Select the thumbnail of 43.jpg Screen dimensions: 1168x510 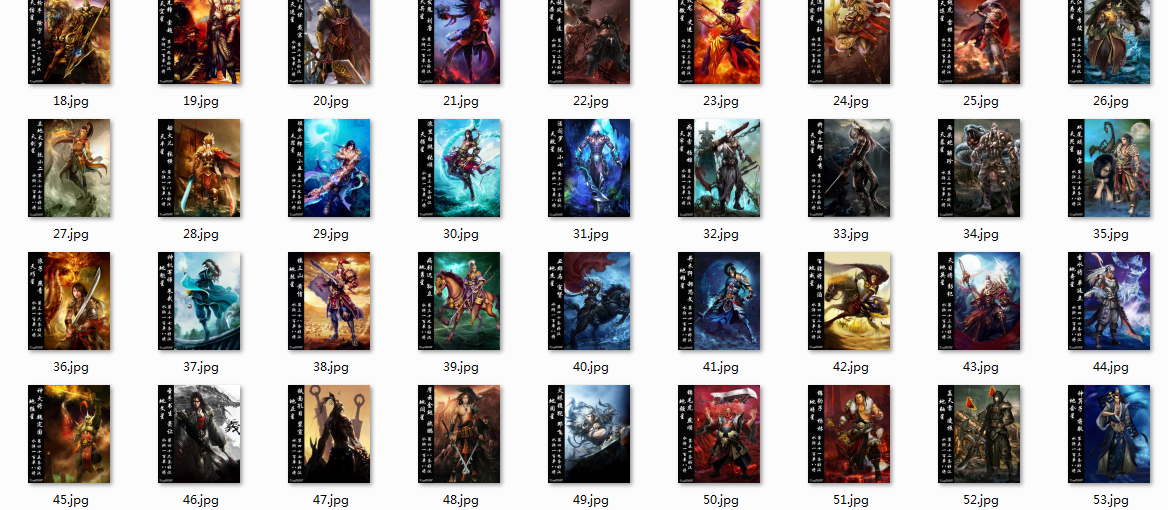point(979,301)
